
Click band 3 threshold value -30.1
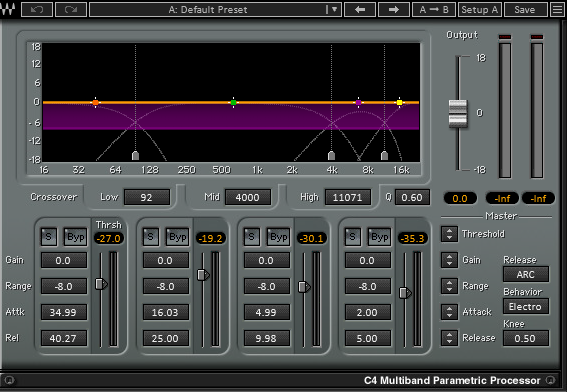tap(312, 238)
